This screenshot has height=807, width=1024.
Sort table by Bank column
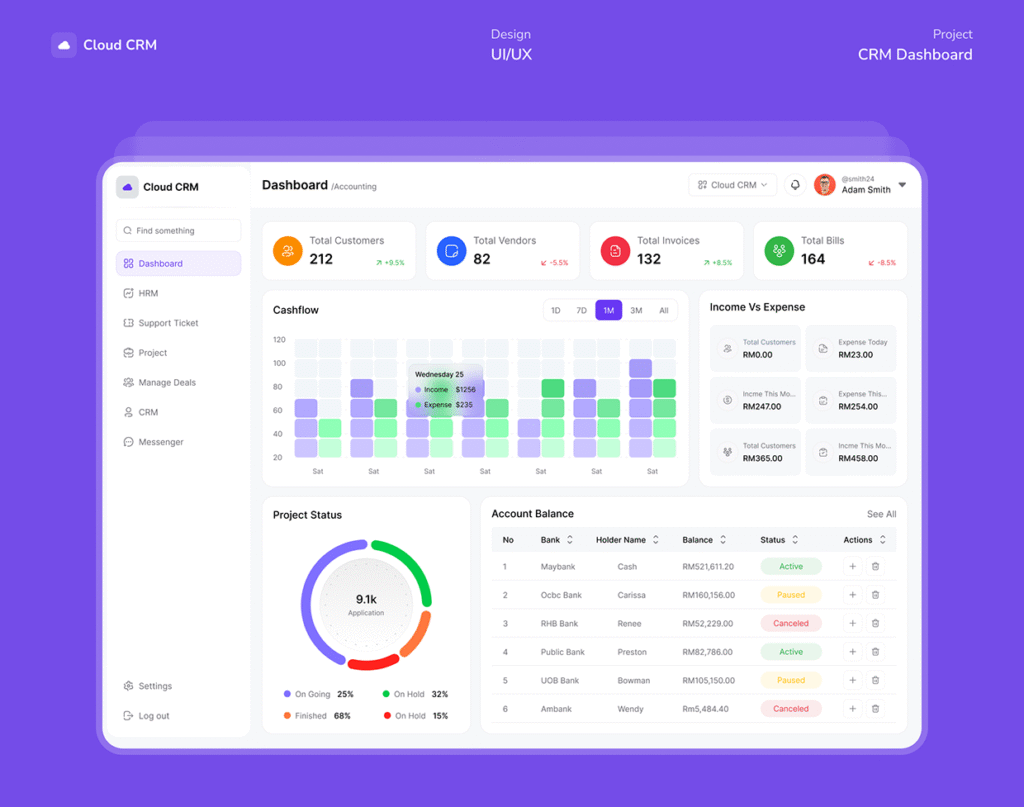(x=569, y=540)
